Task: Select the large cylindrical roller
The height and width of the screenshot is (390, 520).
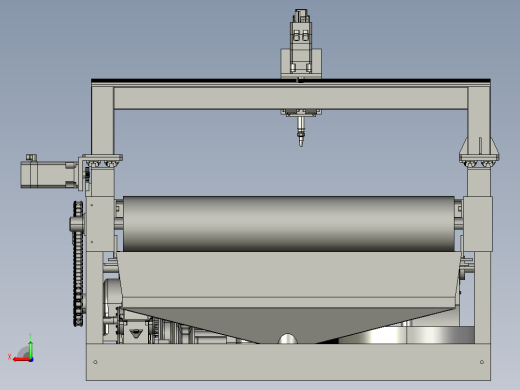Action: 289,224
